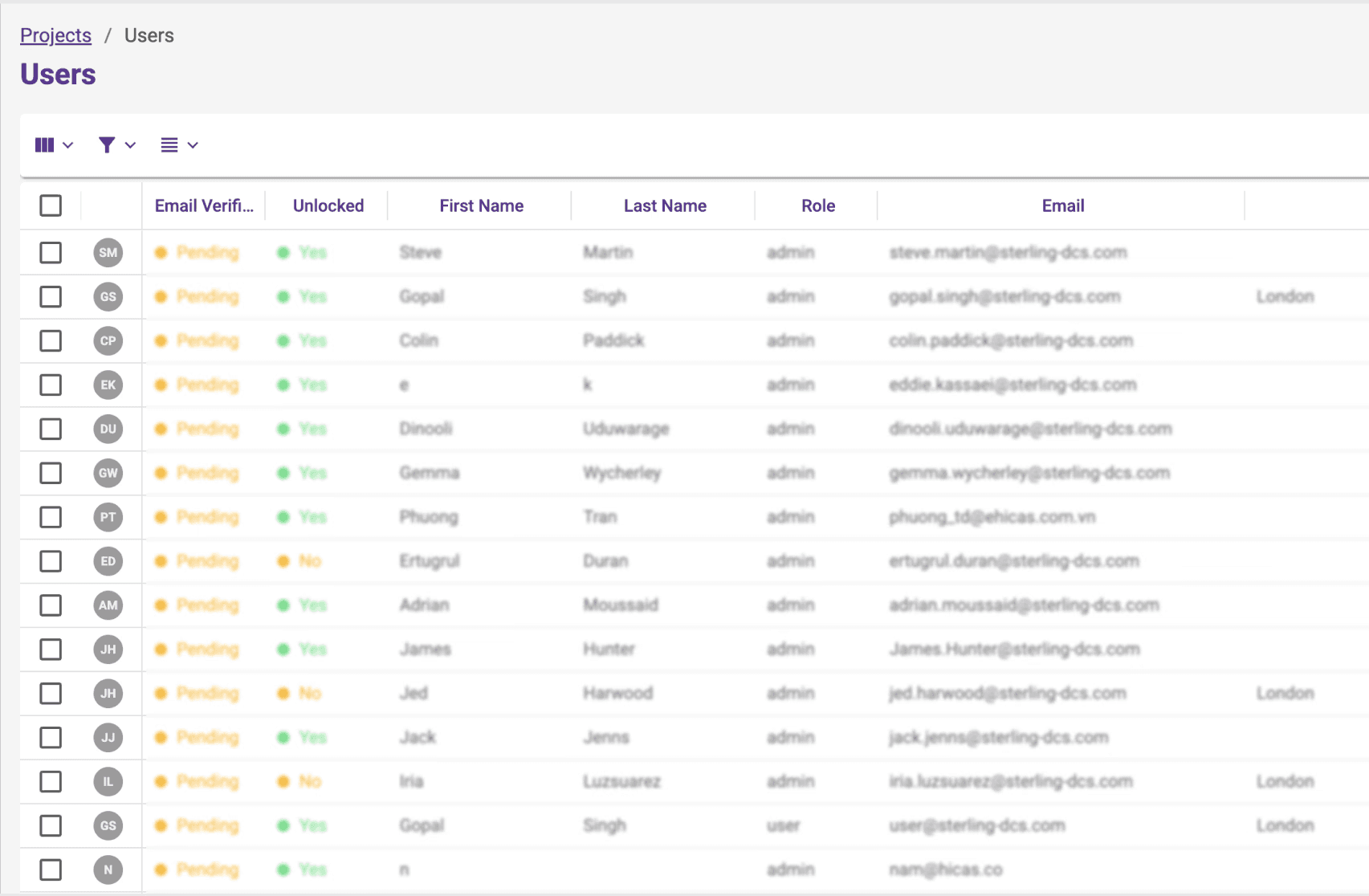Click the CP avatar icon
The image size is (1369, 896).
click(108, 341)
